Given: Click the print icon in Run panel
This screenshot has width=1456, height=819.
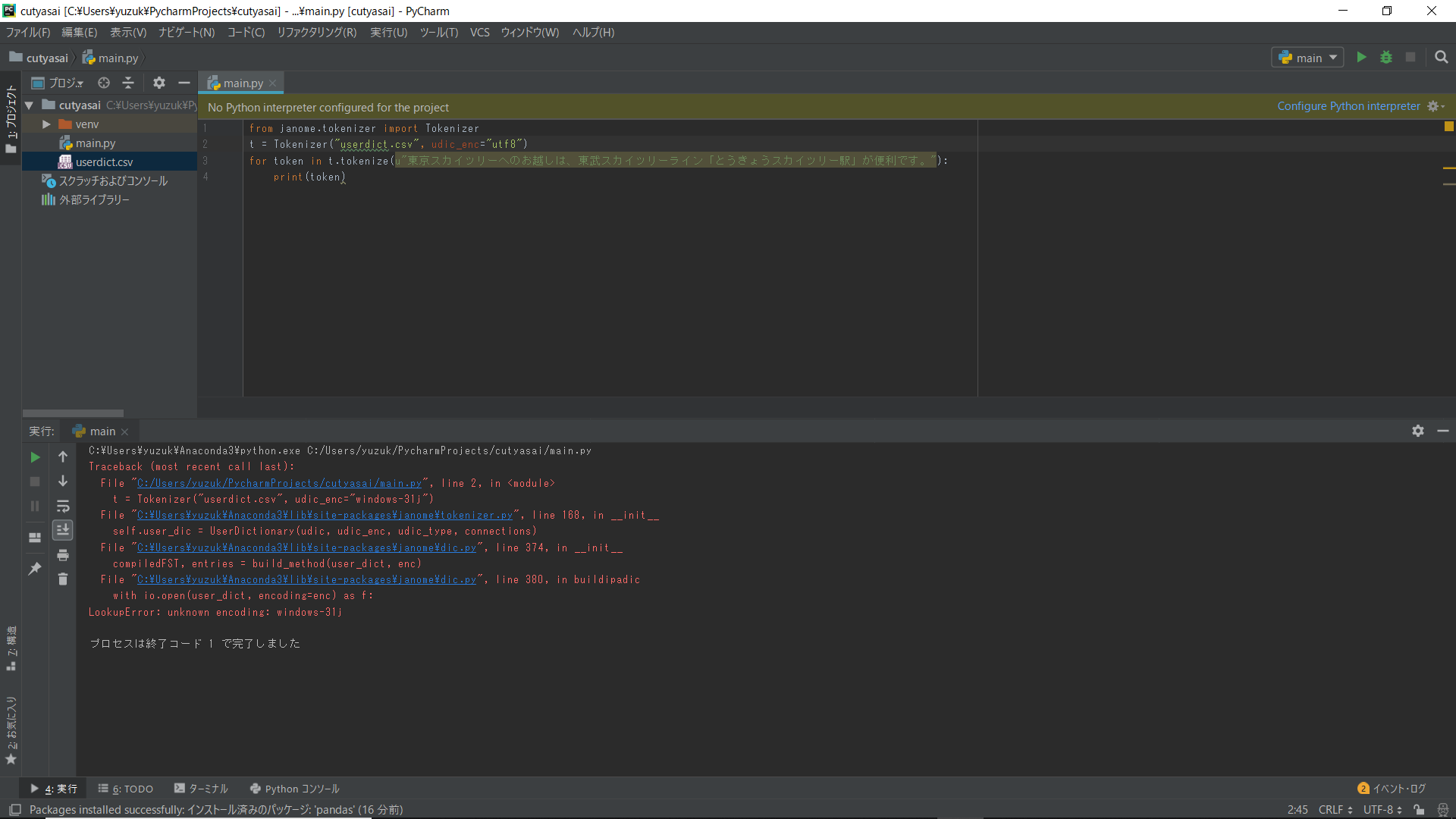Looking at the screenshot, I should 63,555.
